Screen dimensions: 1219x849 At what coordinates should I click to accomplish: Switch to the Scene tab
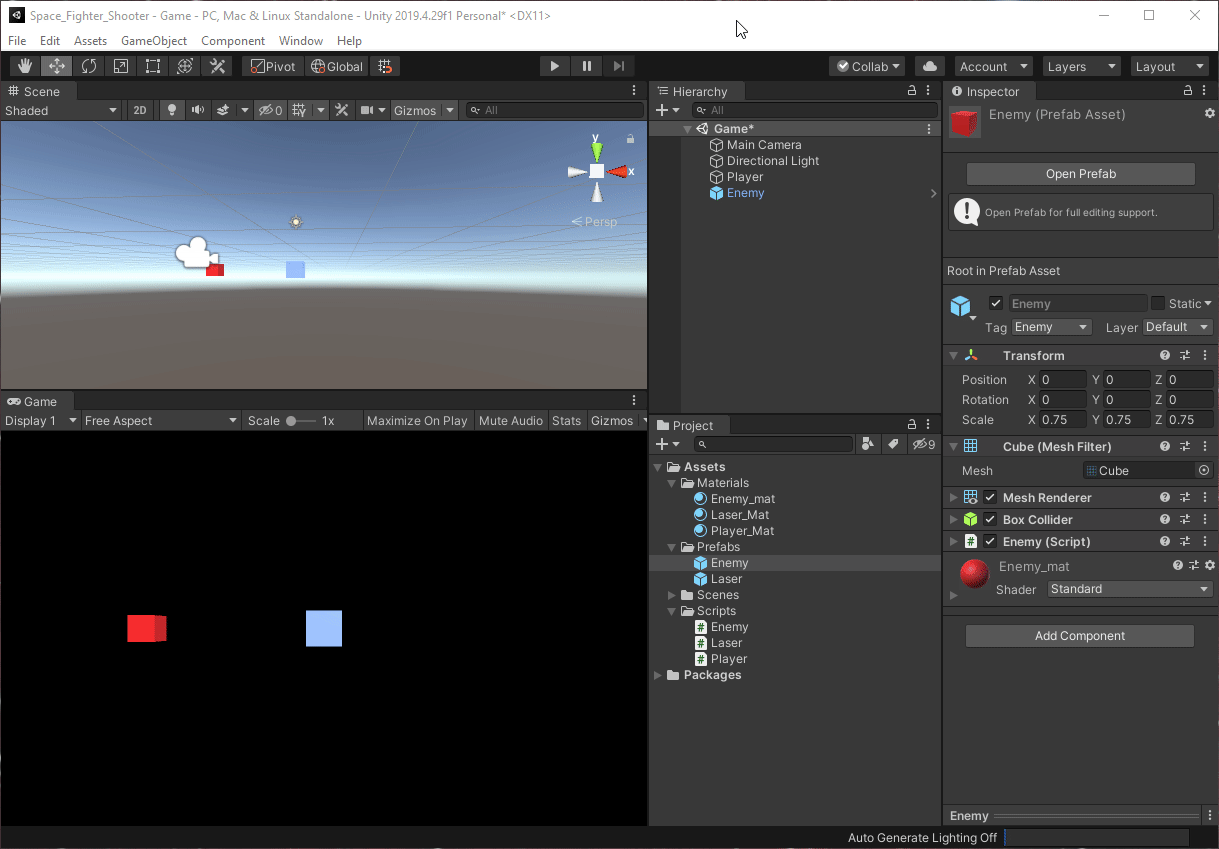coord(37,90)
